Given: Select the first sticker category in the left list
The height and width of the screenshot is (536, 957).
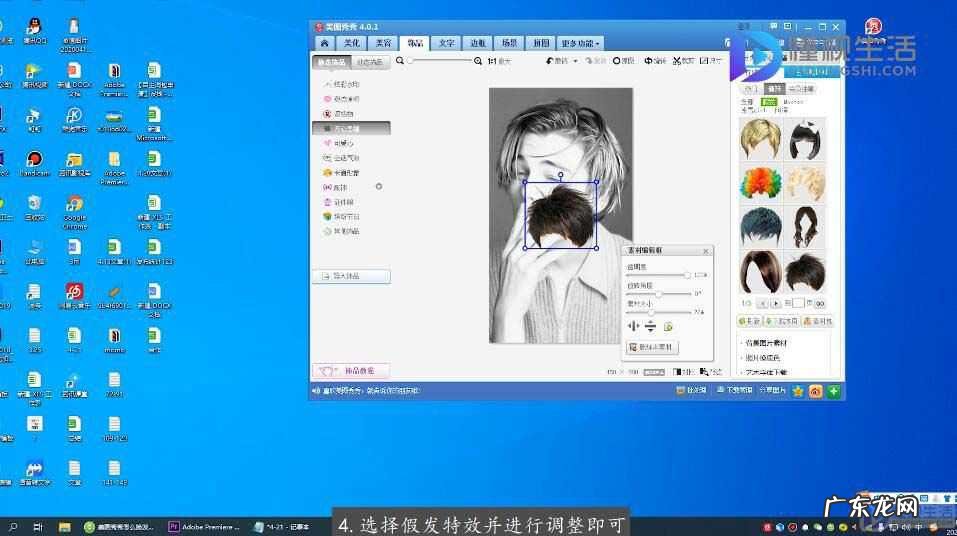Looking at the screenshot, I should point(342,84).
